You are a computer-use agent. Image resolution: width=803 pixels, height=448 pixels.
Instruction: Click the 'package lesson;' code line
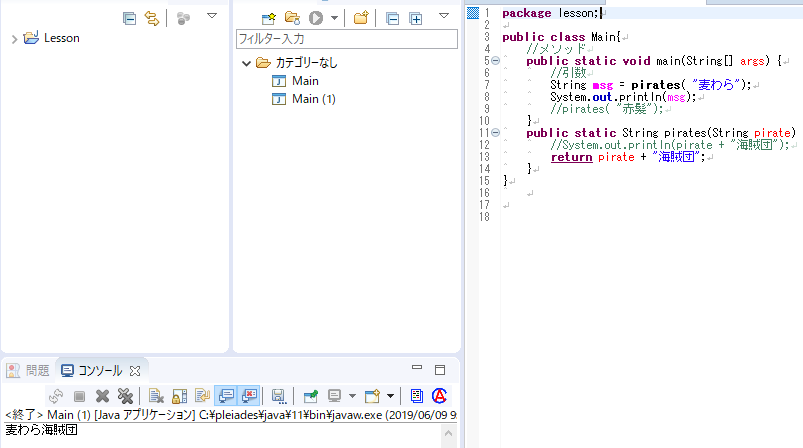point(550,13)
